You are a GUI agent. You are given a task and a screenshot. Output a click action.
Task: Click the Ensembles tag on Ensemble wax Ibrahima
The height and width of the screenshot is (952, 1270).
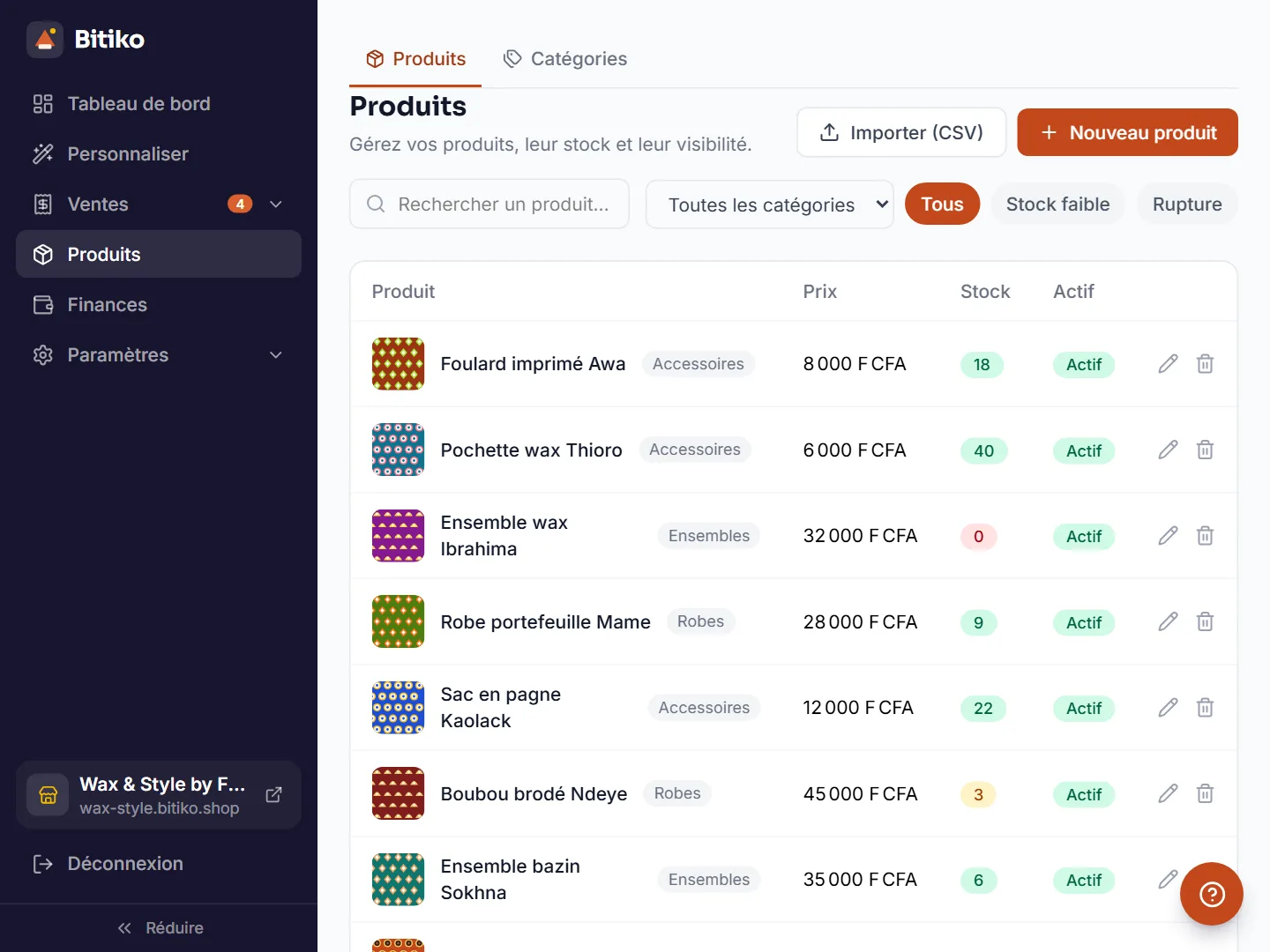[709, 536]
